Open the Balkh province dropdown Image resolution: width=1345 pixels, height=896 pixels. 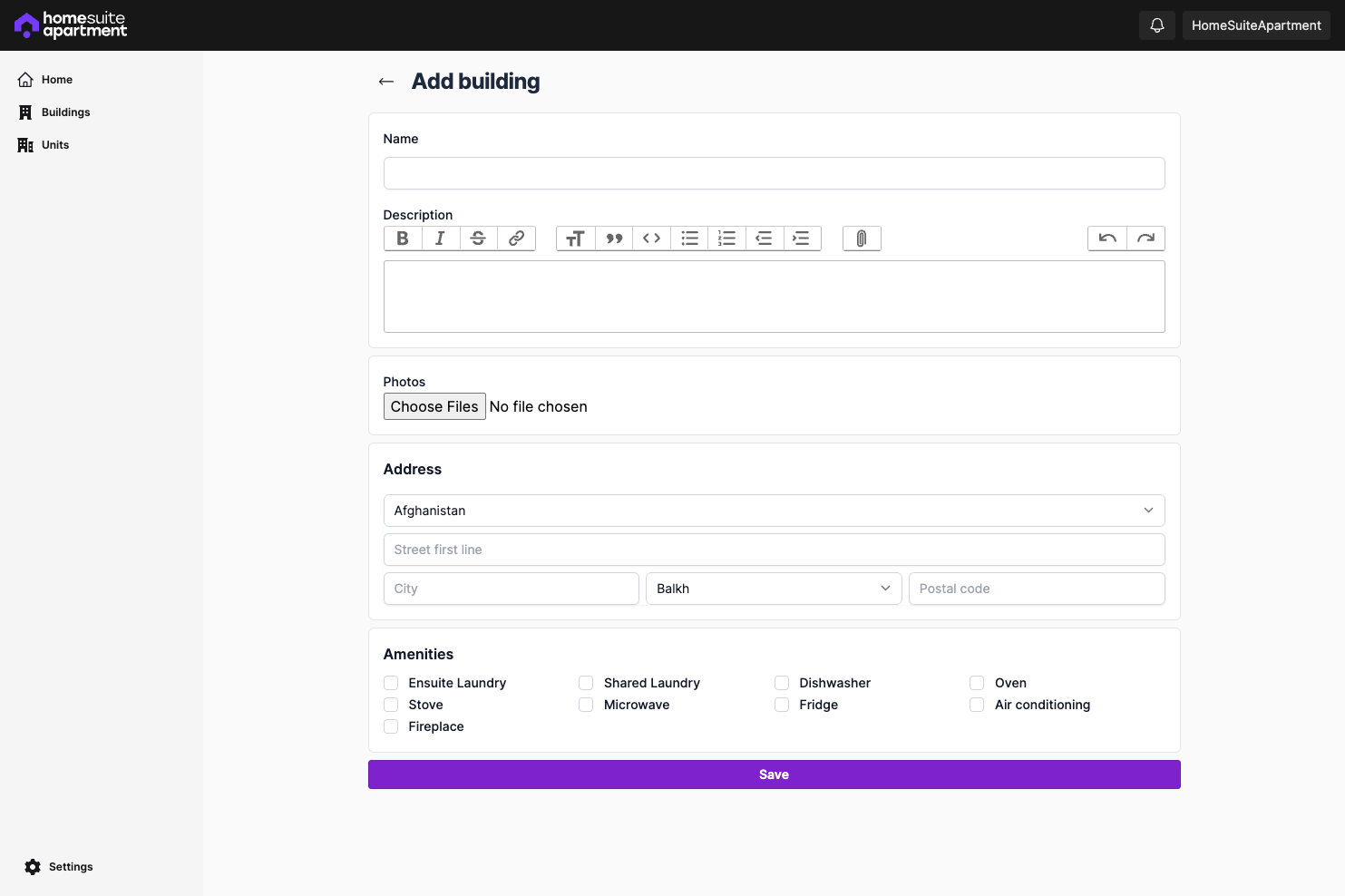(x=774, y=588)
